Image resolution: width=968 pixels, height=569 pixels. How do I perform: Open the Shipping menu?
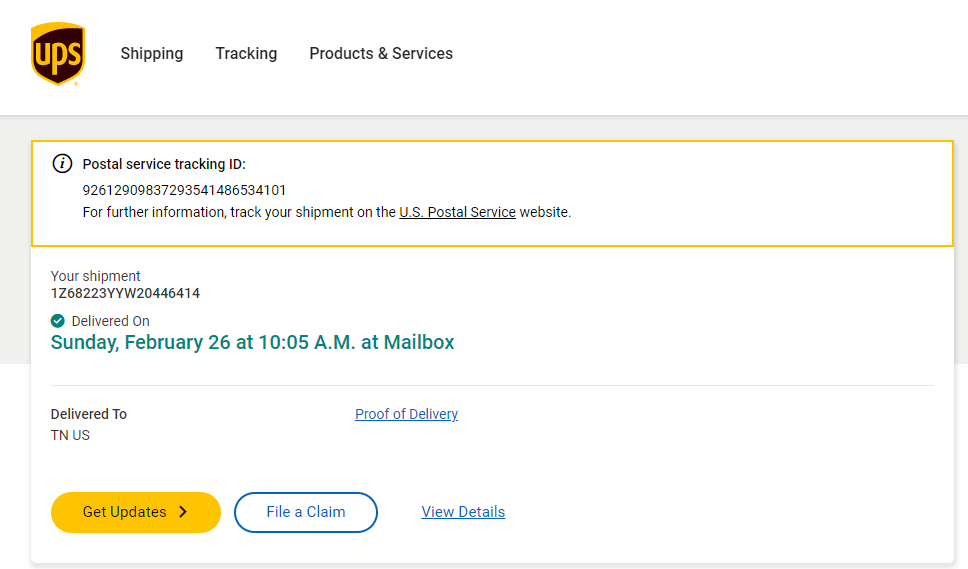click(x=152, y=54)
